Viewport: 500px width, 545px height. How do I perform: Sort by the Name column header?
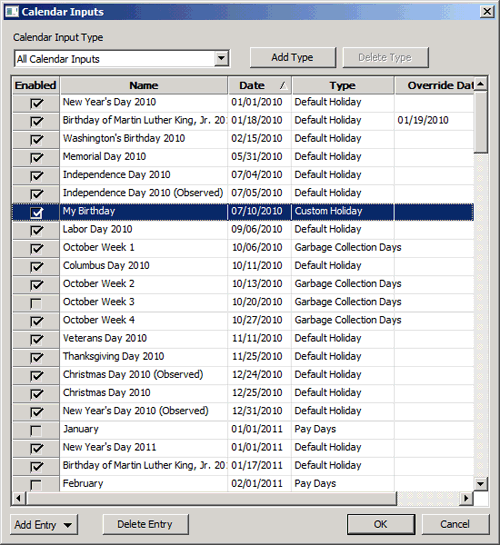(x=144, y=85)
